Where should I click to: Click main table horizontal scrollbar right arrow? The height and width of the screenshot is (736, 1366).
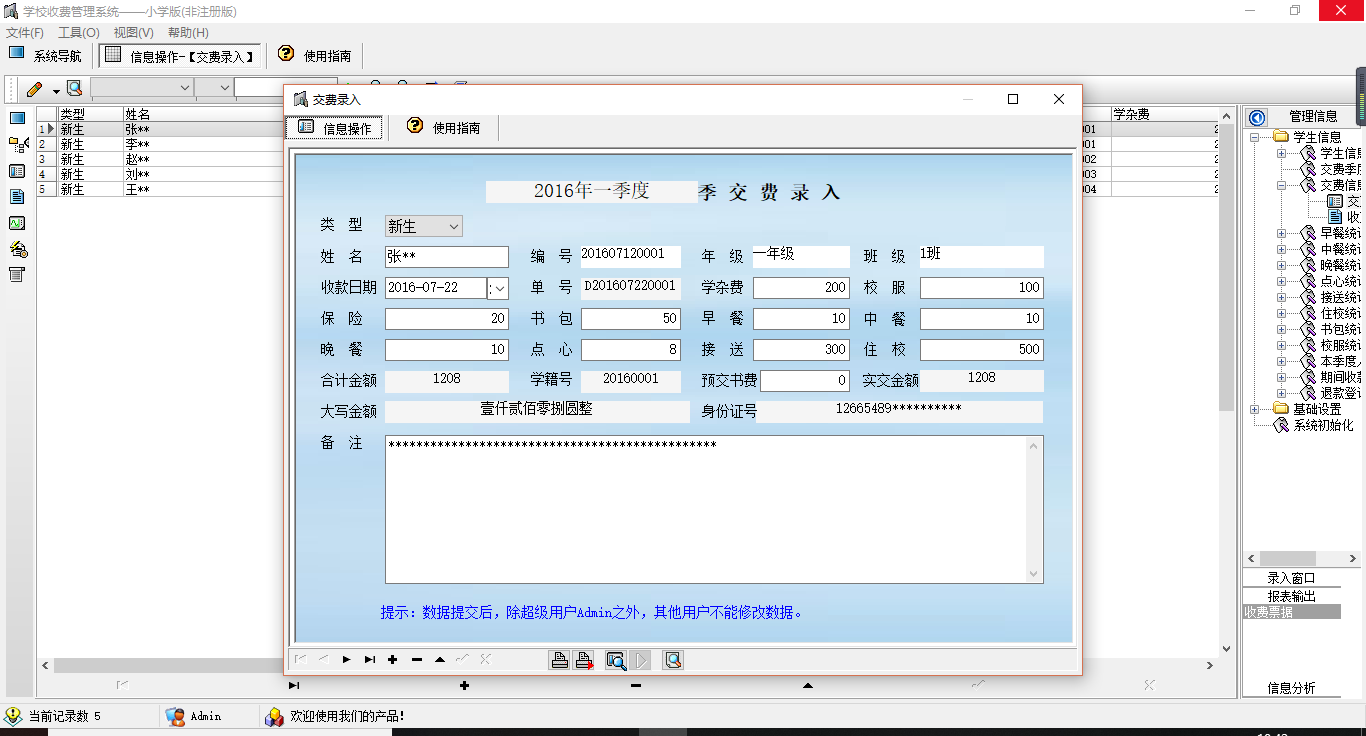point(1210,665)
